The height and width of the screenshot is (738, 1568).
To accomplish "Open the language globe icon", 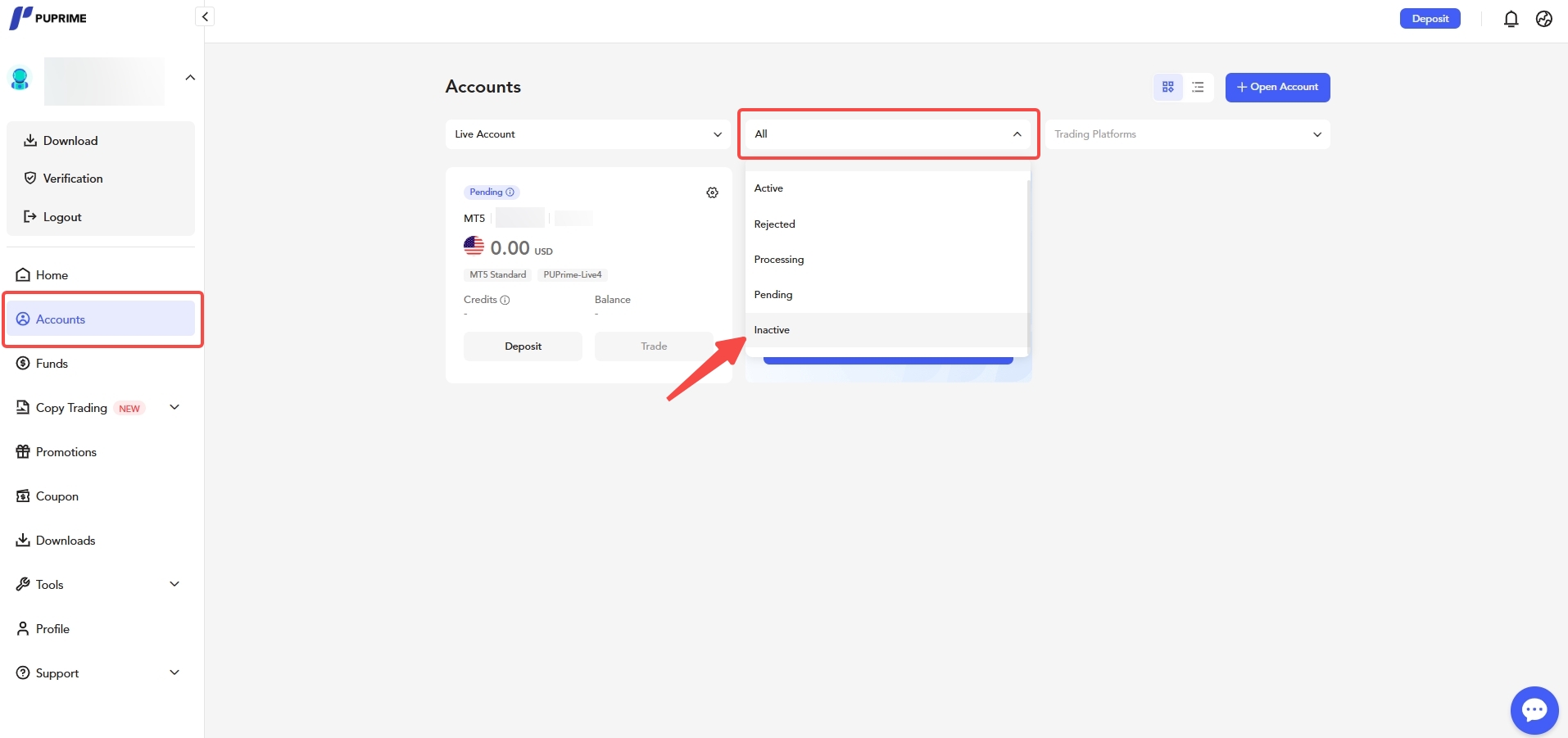I will [x=1543, y=19].
